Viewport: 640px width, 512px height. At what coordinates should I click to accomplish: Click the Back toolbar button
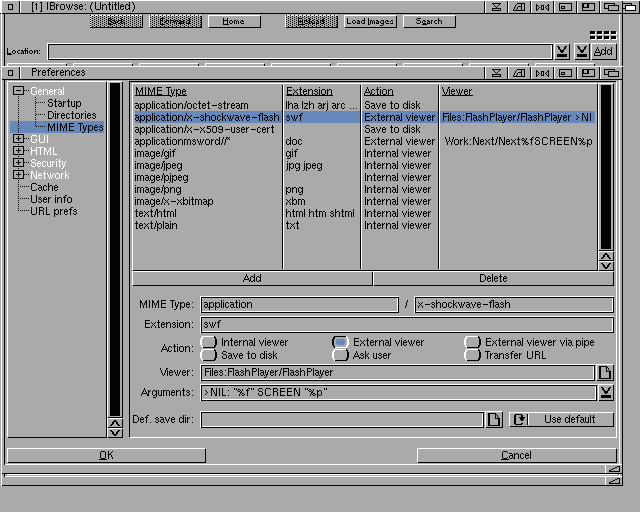click(x=117, y=21)
